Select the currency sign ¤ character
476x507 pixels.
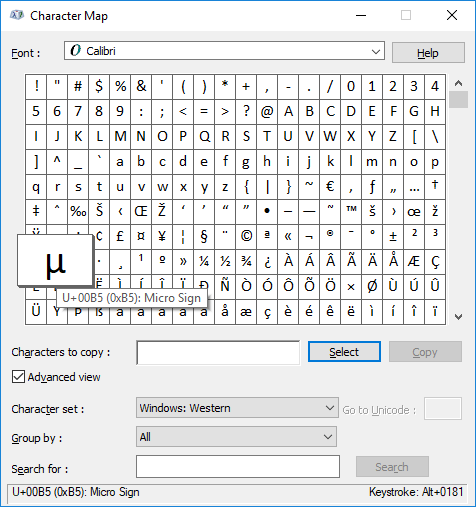(141, 236)
